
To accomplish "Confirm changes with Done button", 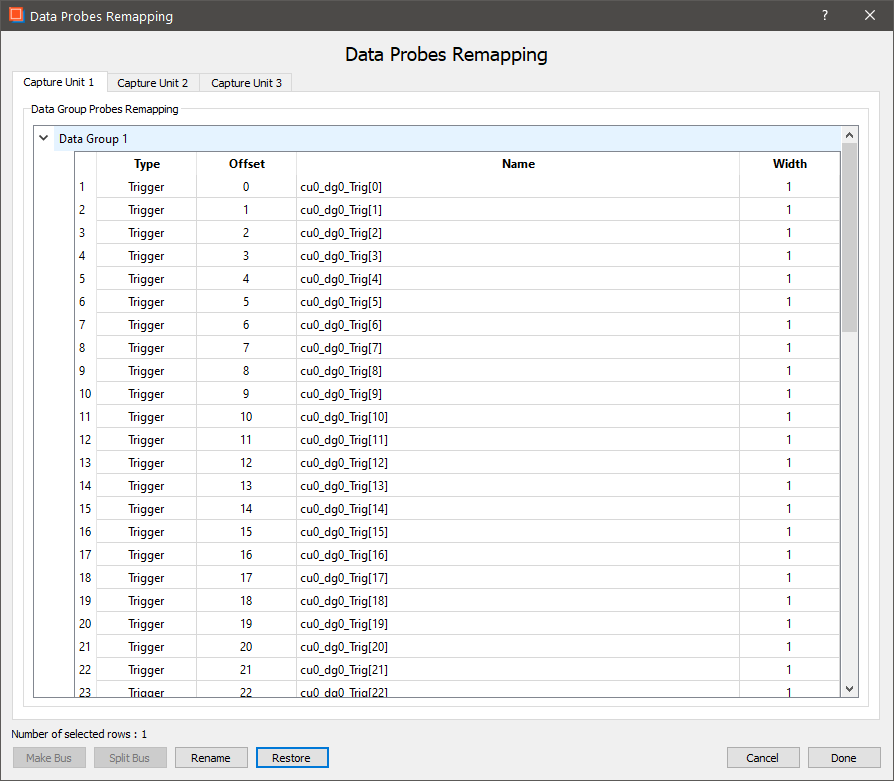I will click(844, 758).
